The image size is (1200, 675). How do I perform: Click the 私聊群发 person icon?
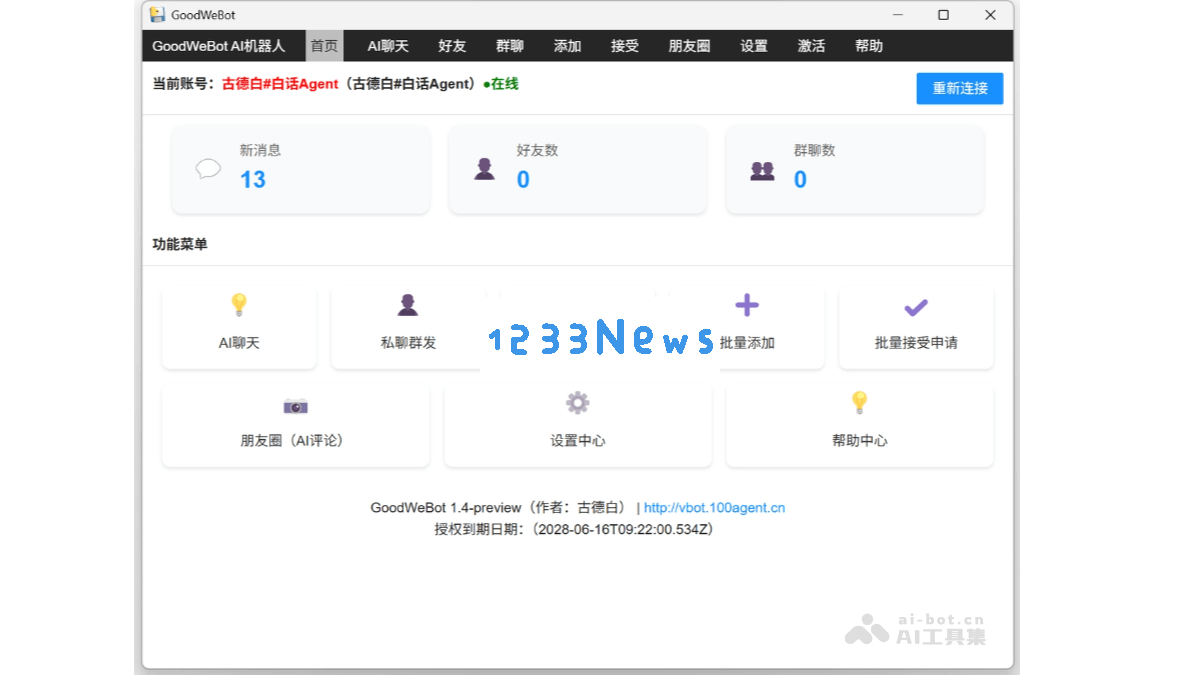click(x=408, y=305)
